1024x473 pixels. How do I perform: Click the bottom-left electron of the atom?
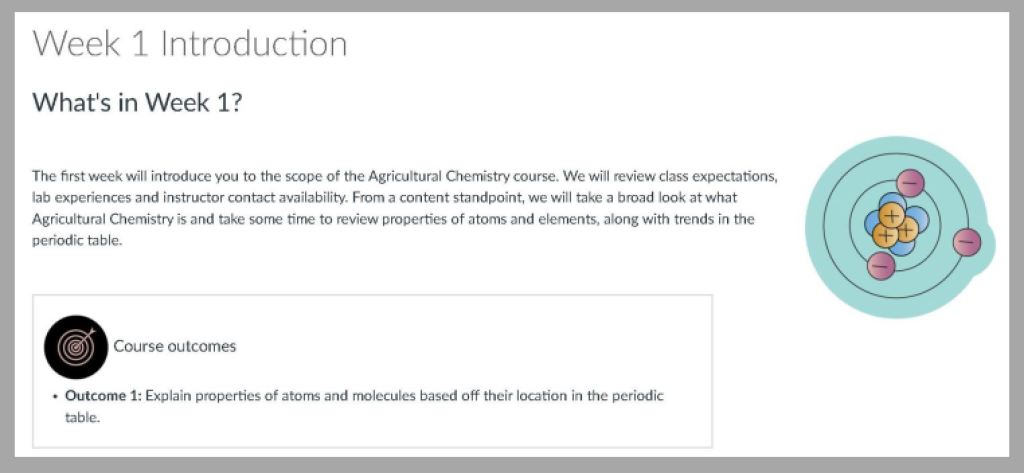881,265
